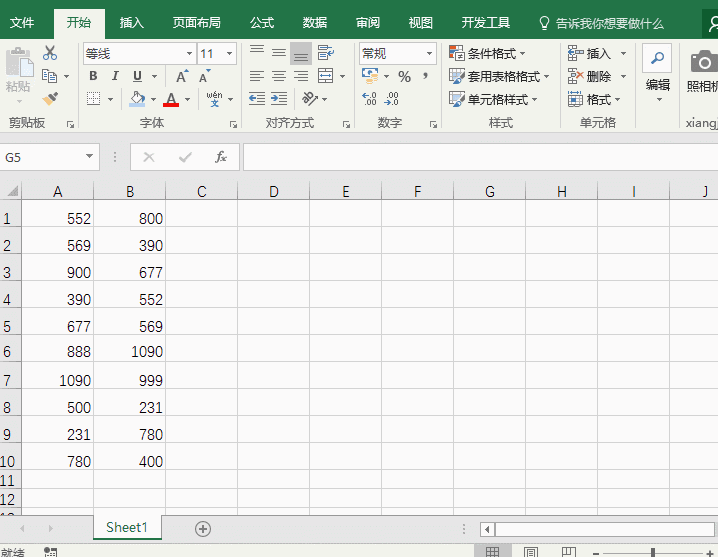Click the text orientation icon
Image resolution: width=718 pixels, height=557 pixels.
point(310,98)
